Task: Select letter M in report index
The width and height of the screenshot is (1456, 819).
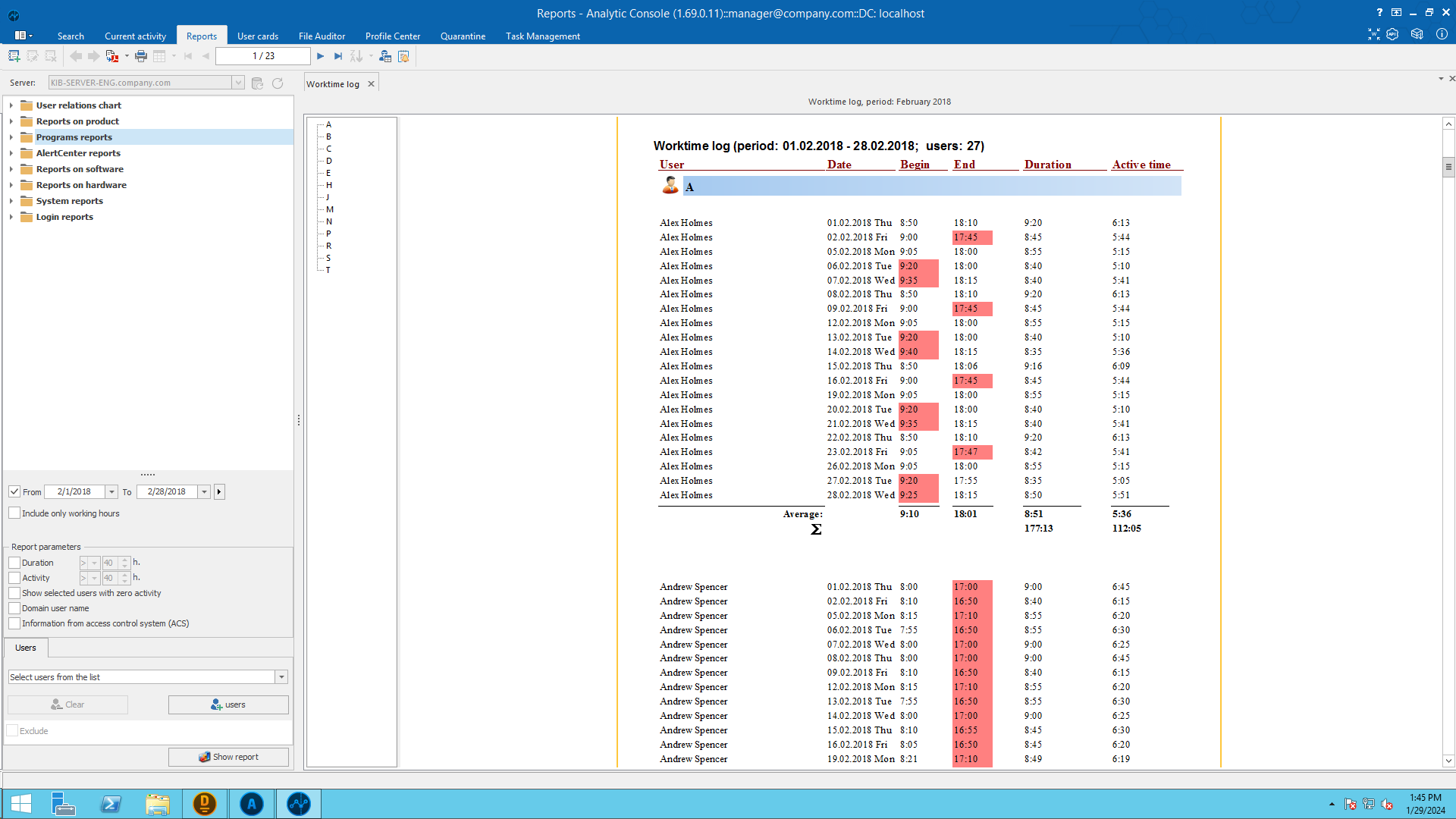Action: tap(329, 209)
